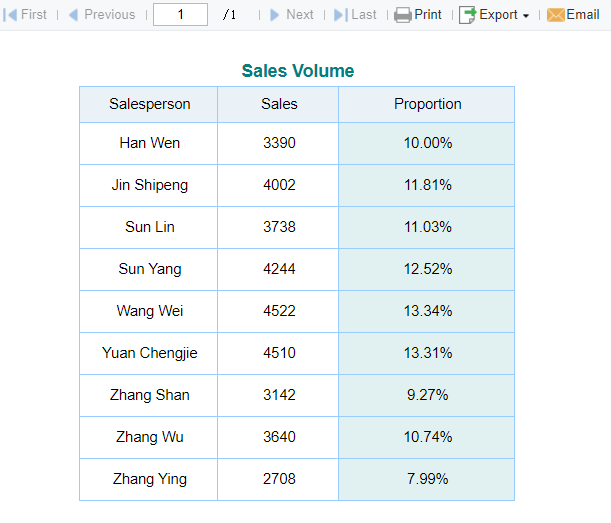Screen dimensions: 611x523
Task: Click the Next page arrow icon
Action: click(x=275, y=15)
